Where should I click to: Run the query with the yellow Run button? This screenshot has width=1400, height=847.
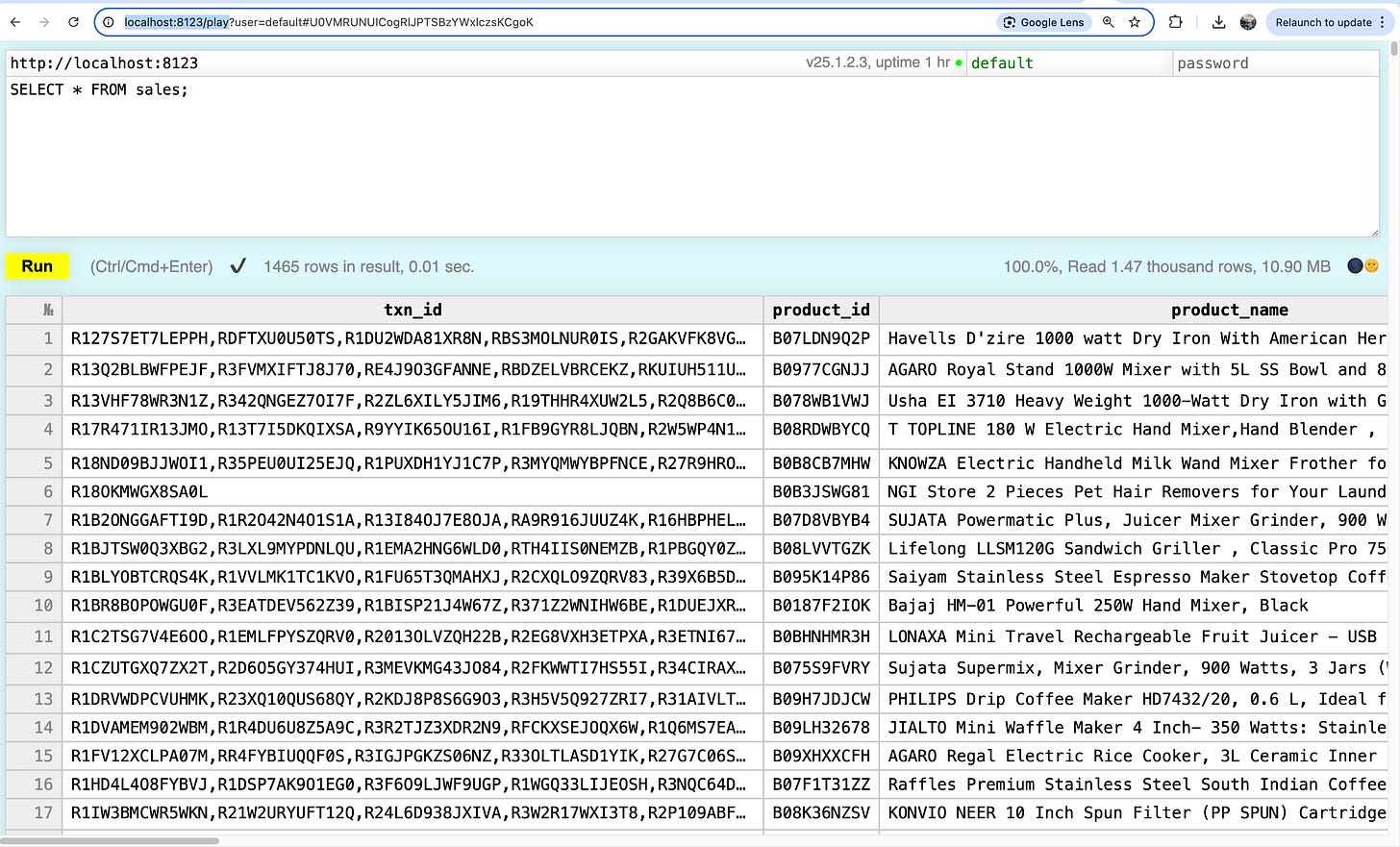37,266
